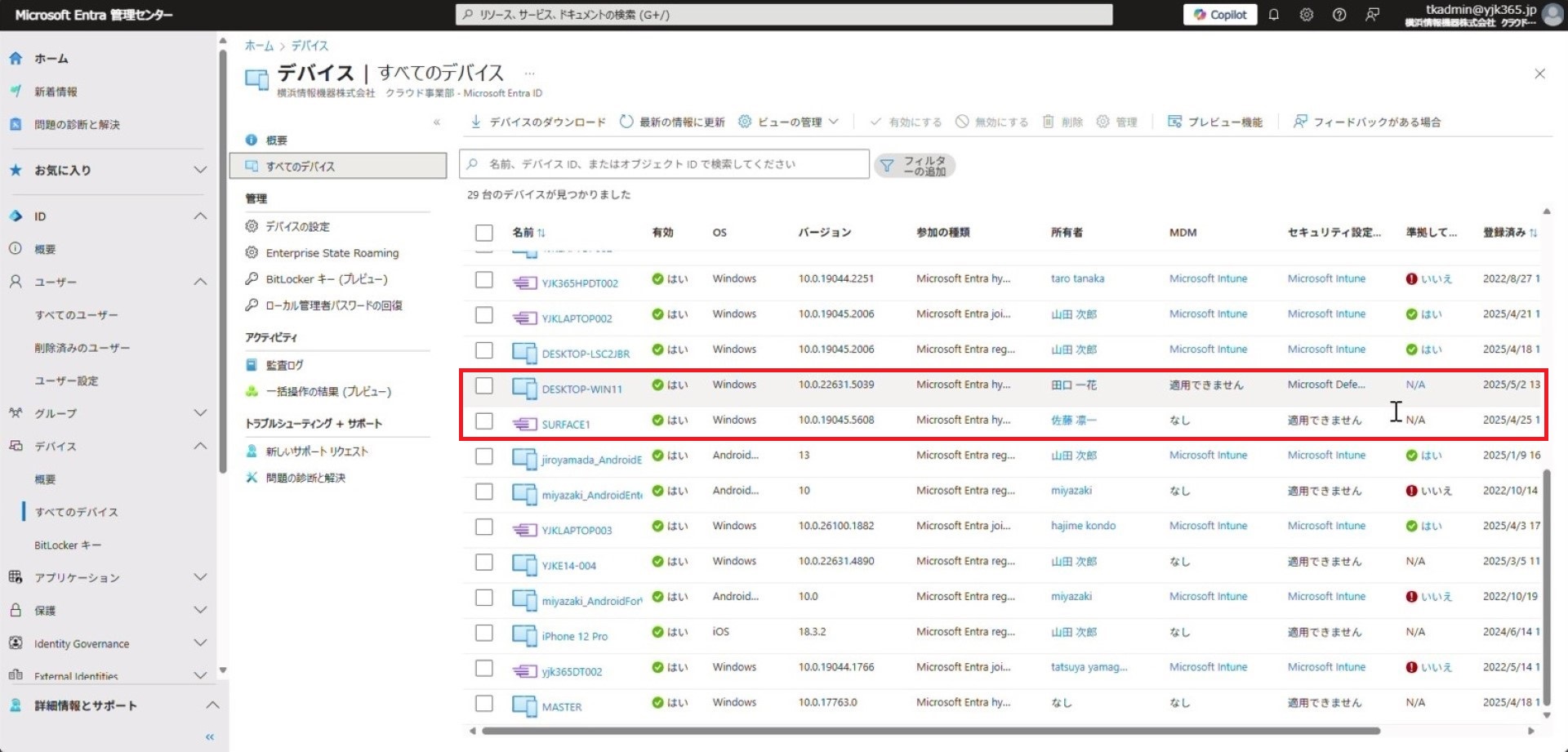The height and width of the screenshot is (752, 1568).
Task: Click the 問題の診断と解決 sidebar icon
Action: [16, 124]
